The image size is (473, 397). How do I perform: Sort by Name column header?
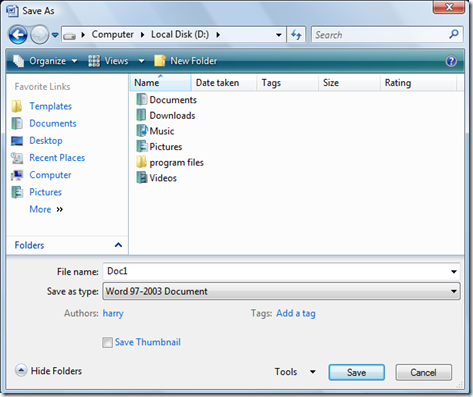coord(160,83)
